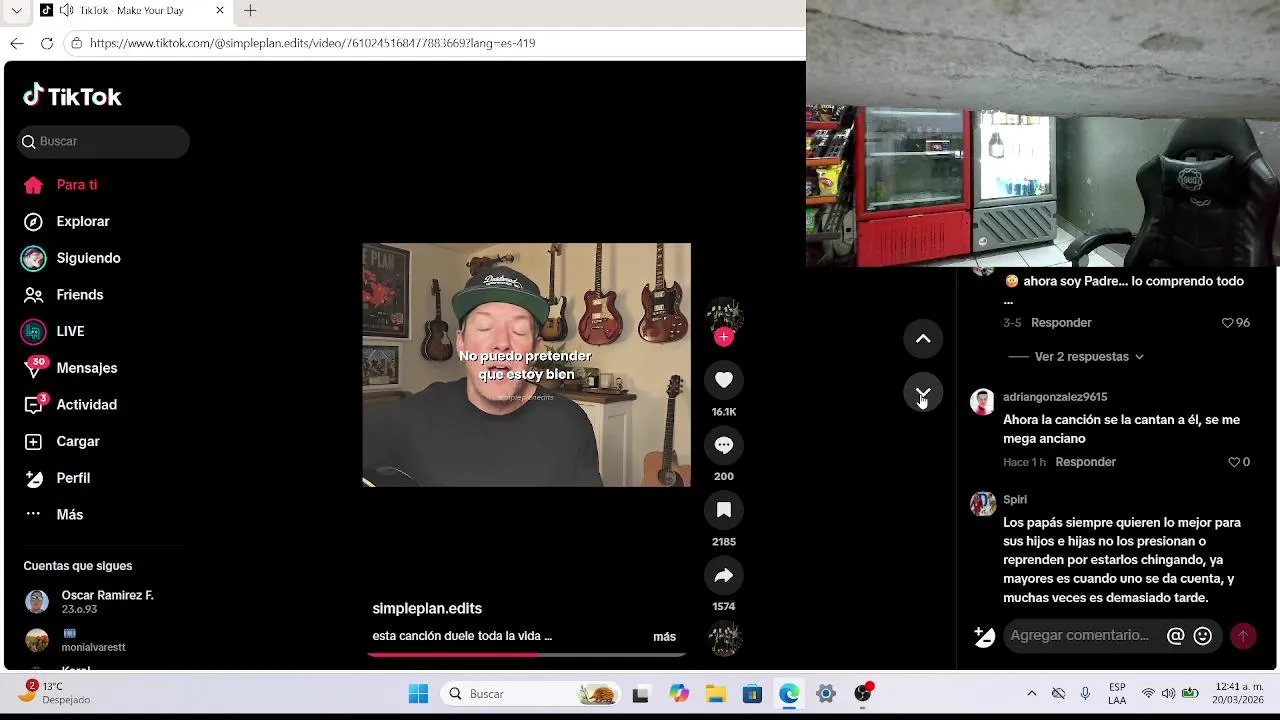
Task: Open a new browser tab
Action: (250, 11)
